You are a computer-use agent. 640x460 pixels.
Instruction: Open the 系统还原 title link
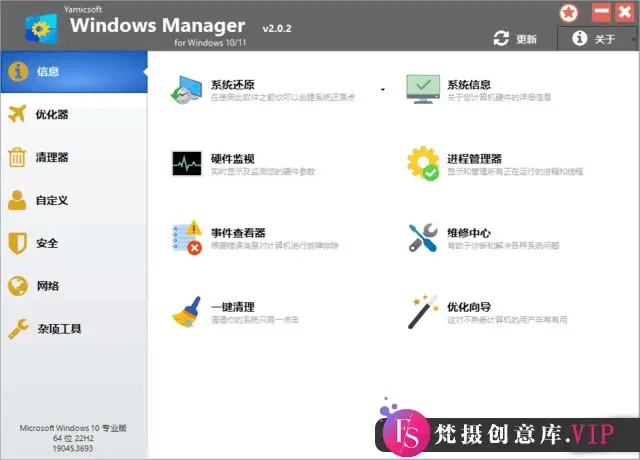233,84
